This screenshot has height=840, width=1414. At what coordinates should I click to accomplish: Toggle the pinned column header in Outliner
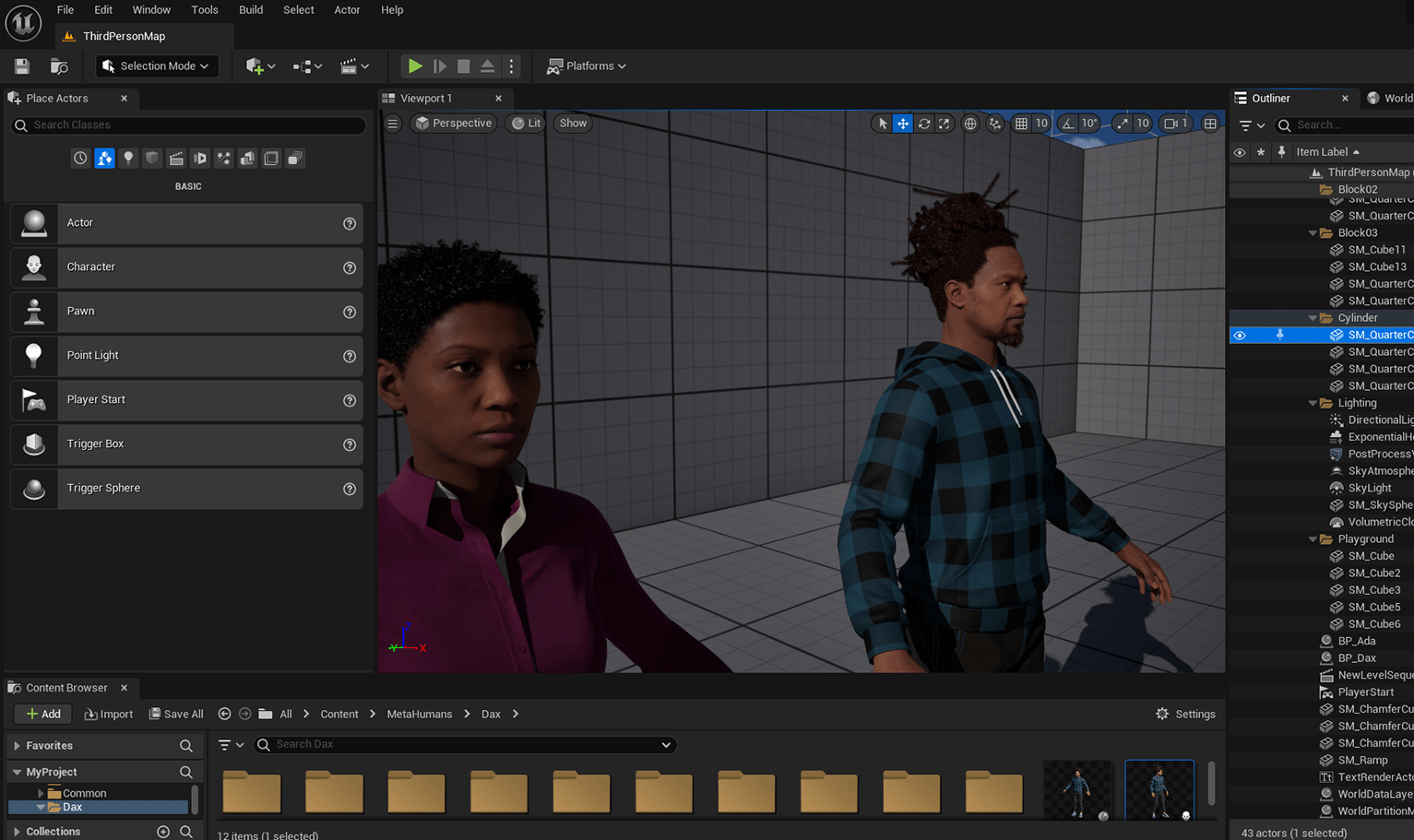click(x=1281, y=152)
